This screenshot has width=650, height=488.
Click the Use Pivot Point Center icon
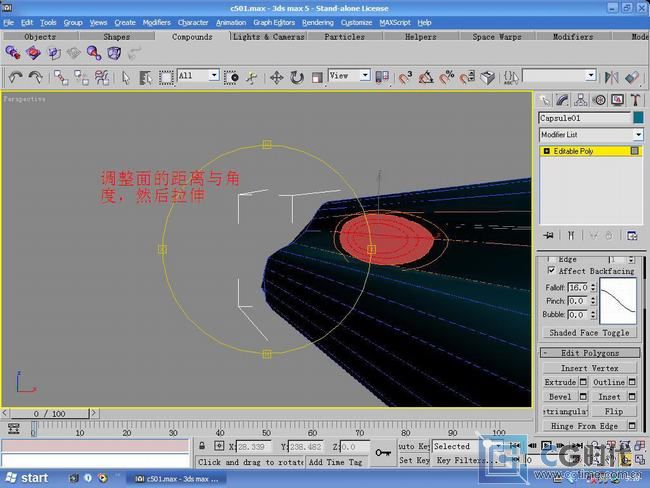382,77
